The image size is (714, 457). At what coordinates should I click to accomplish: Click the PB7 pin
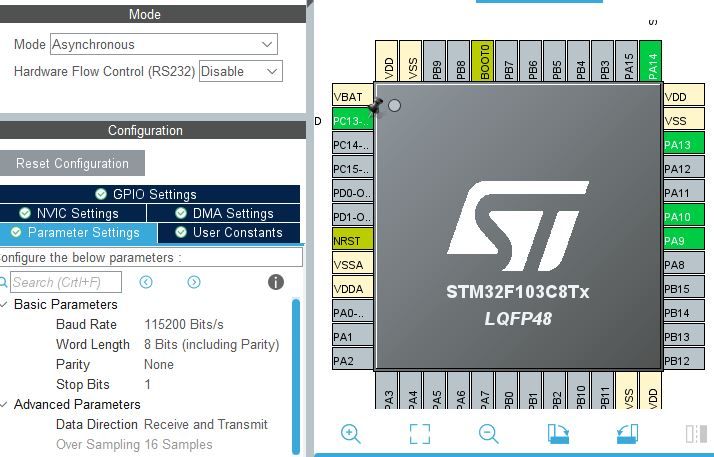pyautogui.click(x=507, y=61)
